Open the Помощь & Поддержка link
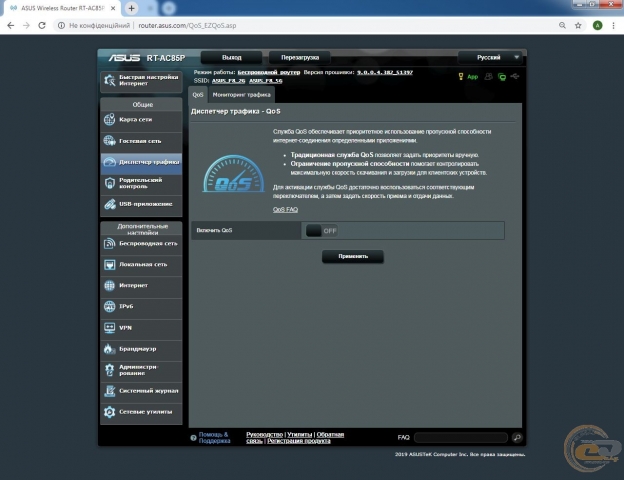 tap(214, 438)
